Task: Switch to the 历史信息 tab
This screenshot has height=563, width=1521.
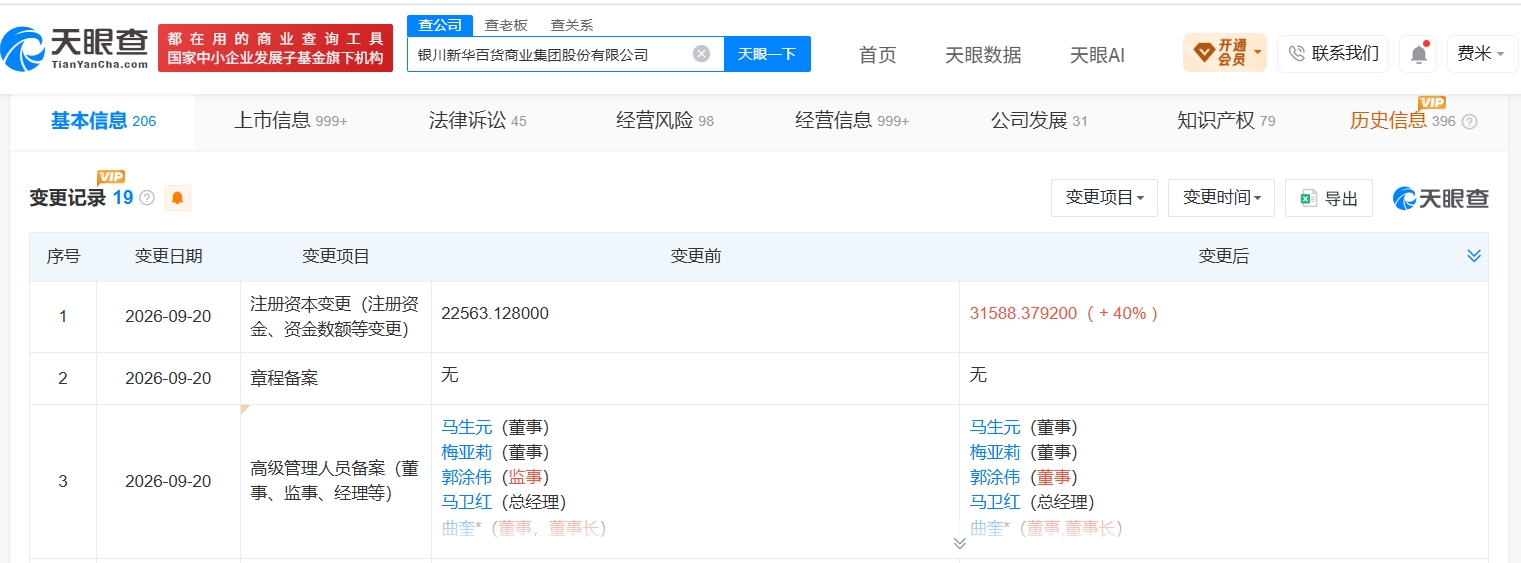Action: coord(1402,121)
